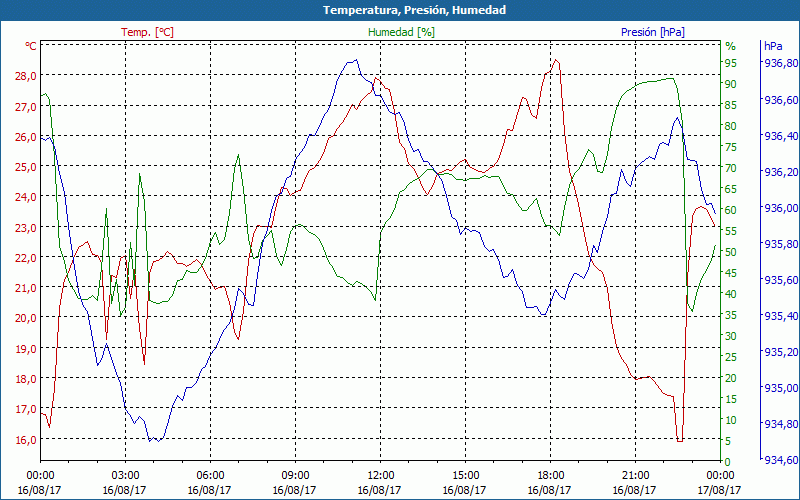Viewport: 800px width, 500px height.
Task: Click temperature axis value 24,0
Action: point(26,196)
